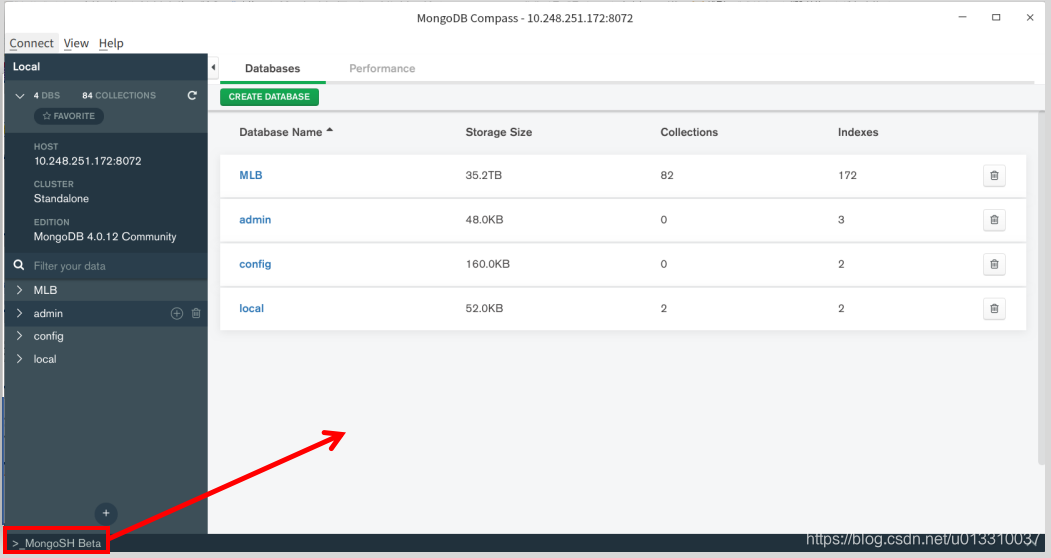Image resolution: width=1051 pixels, height=558 pixels.
Task: Click the trash icon in the local row
Action: click(x=994, y=309)
